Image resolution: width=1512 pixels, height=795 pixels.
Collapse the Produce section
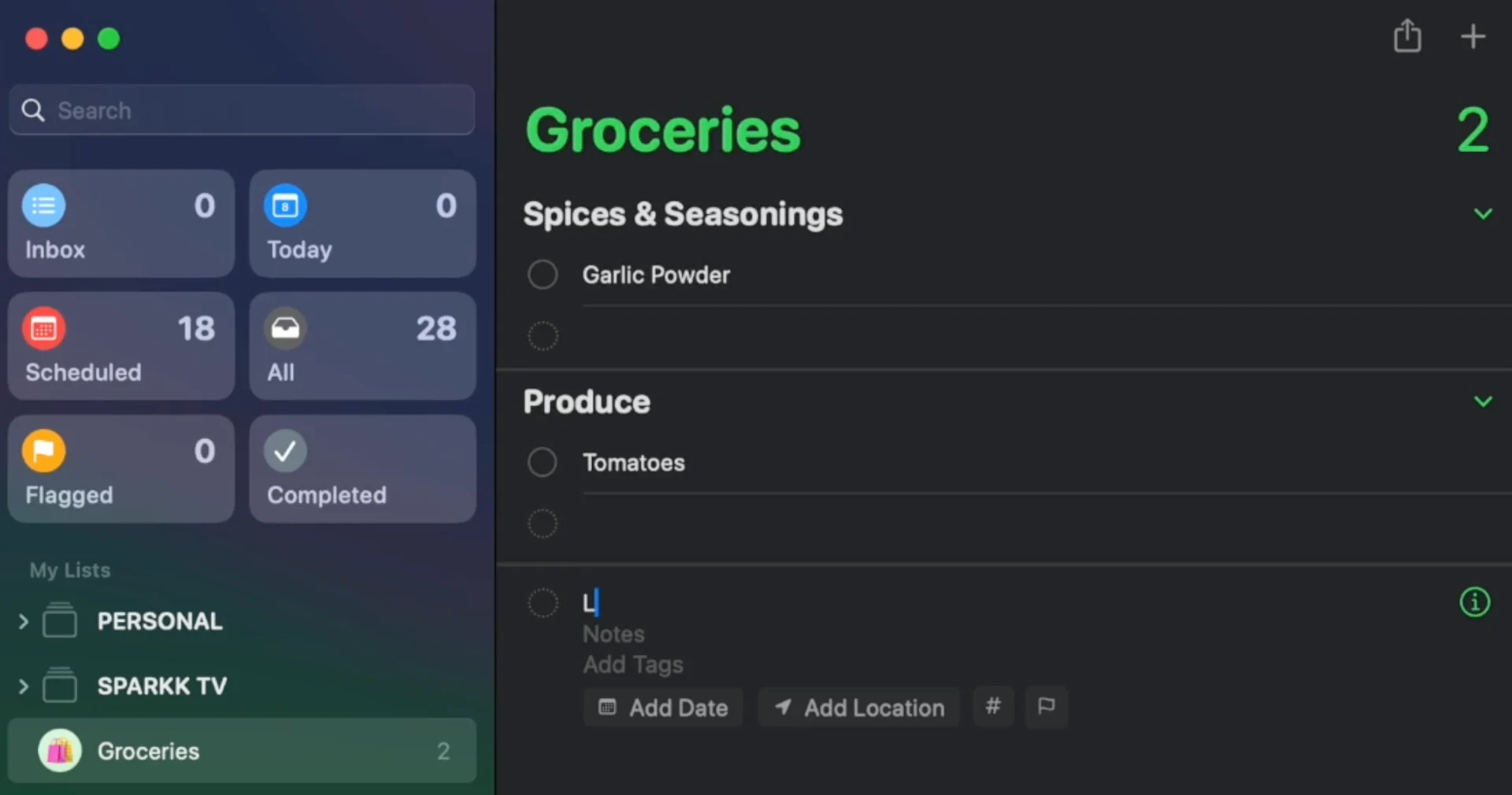(x=1483, y=401)
